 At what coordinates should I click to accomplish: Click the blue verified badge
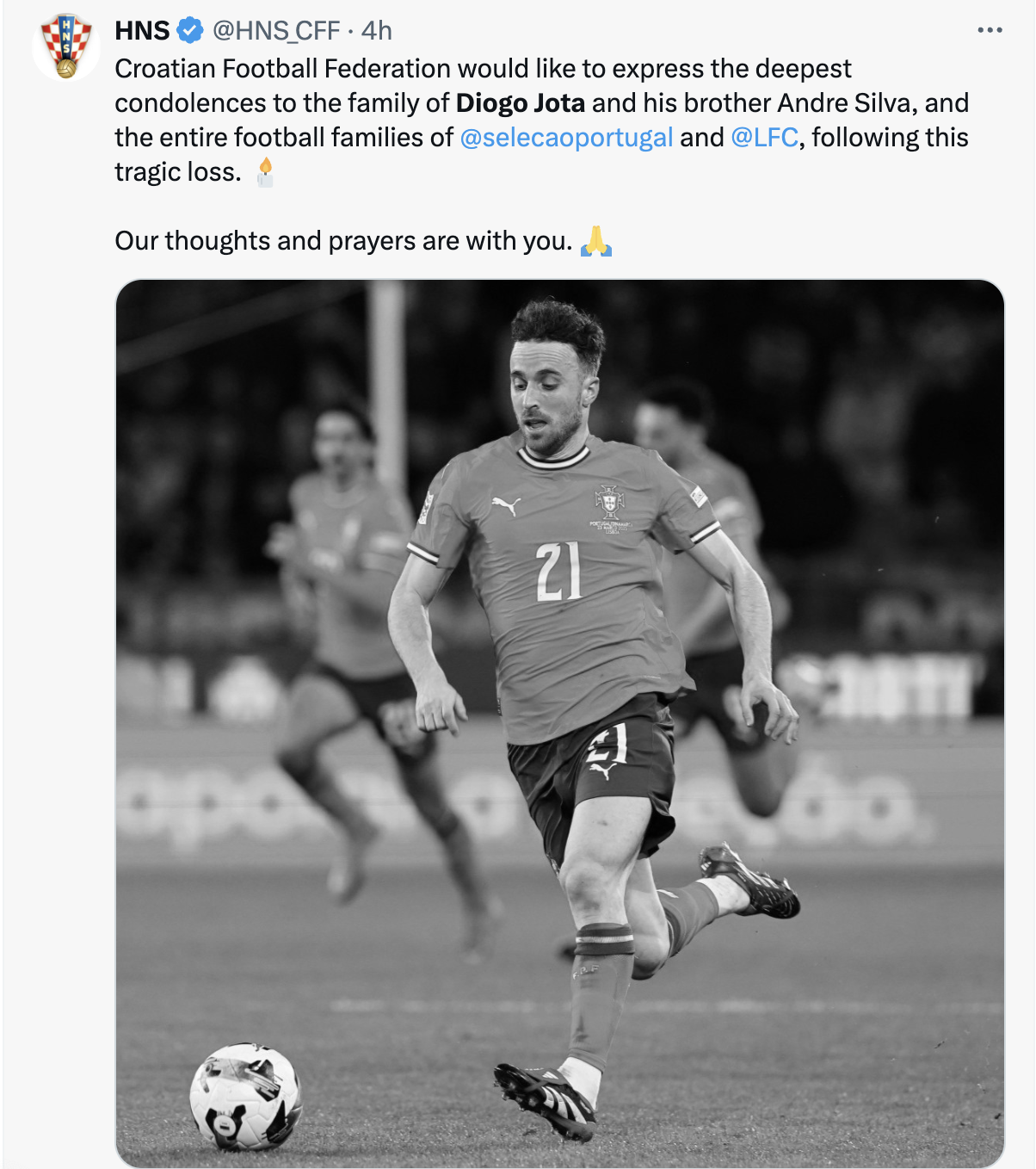(189, 31)
